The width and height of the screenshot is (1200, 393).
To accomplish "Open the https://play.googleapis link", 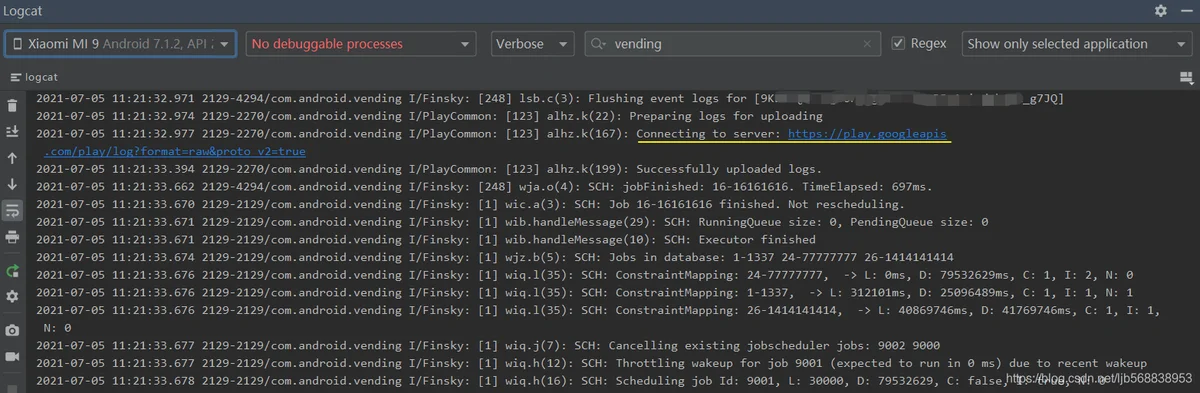I will pyautogui.click(x=867, y=133).
